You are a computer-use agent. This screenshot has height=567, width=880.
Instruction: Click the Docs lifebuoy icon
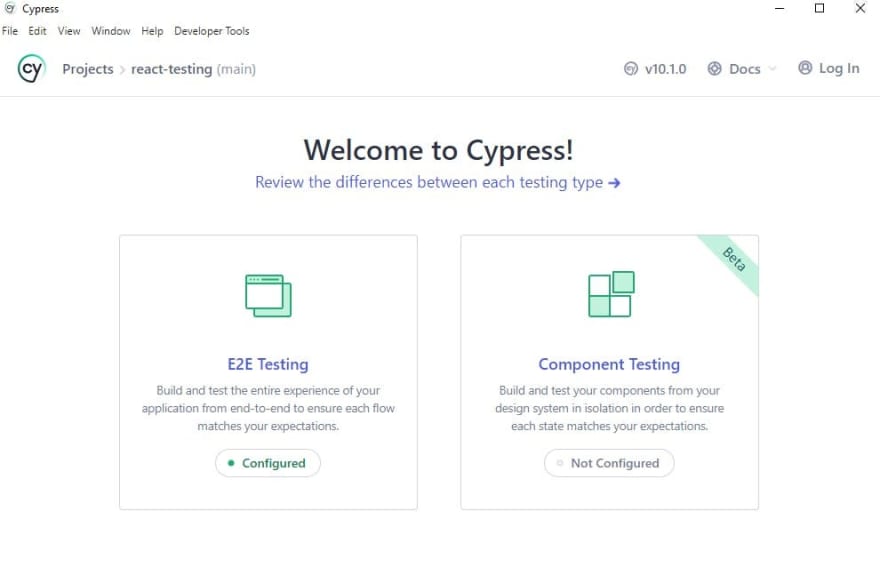714,68
